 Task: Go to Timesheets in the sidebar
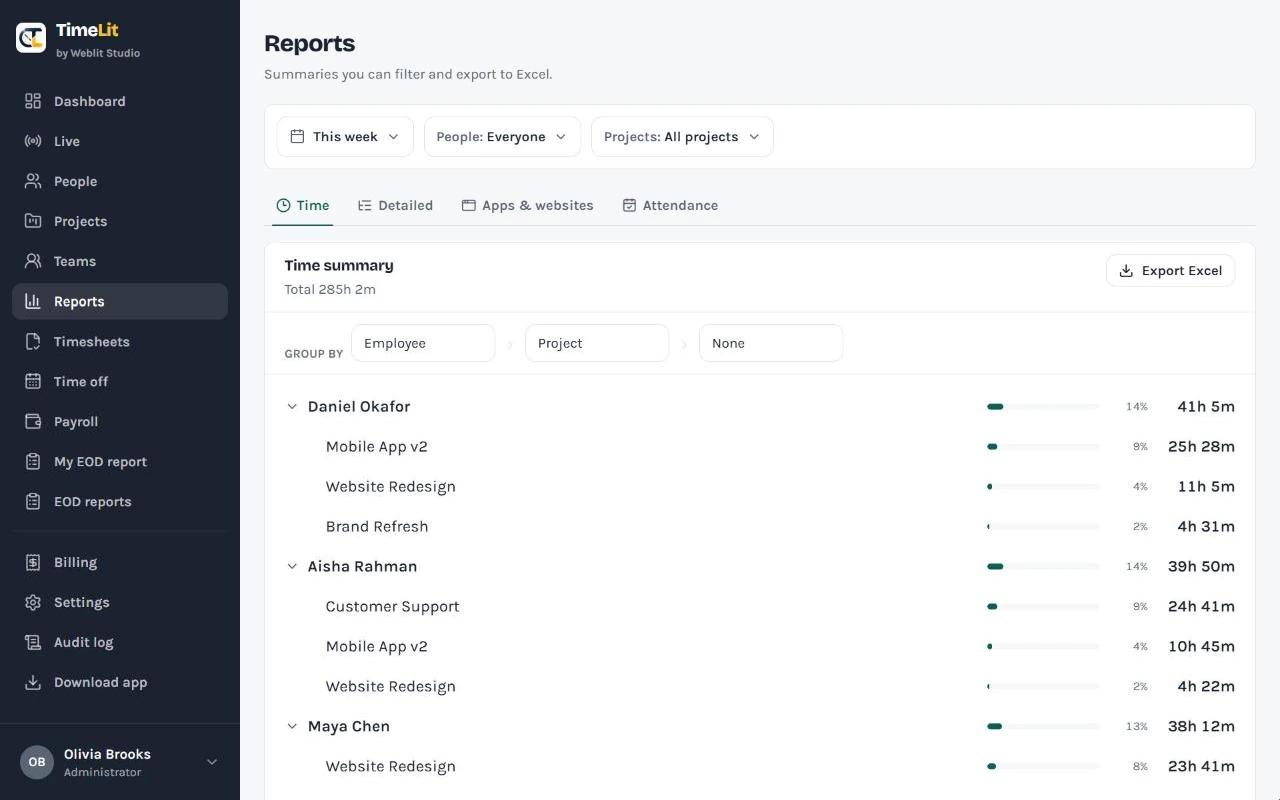pos(120,341)
